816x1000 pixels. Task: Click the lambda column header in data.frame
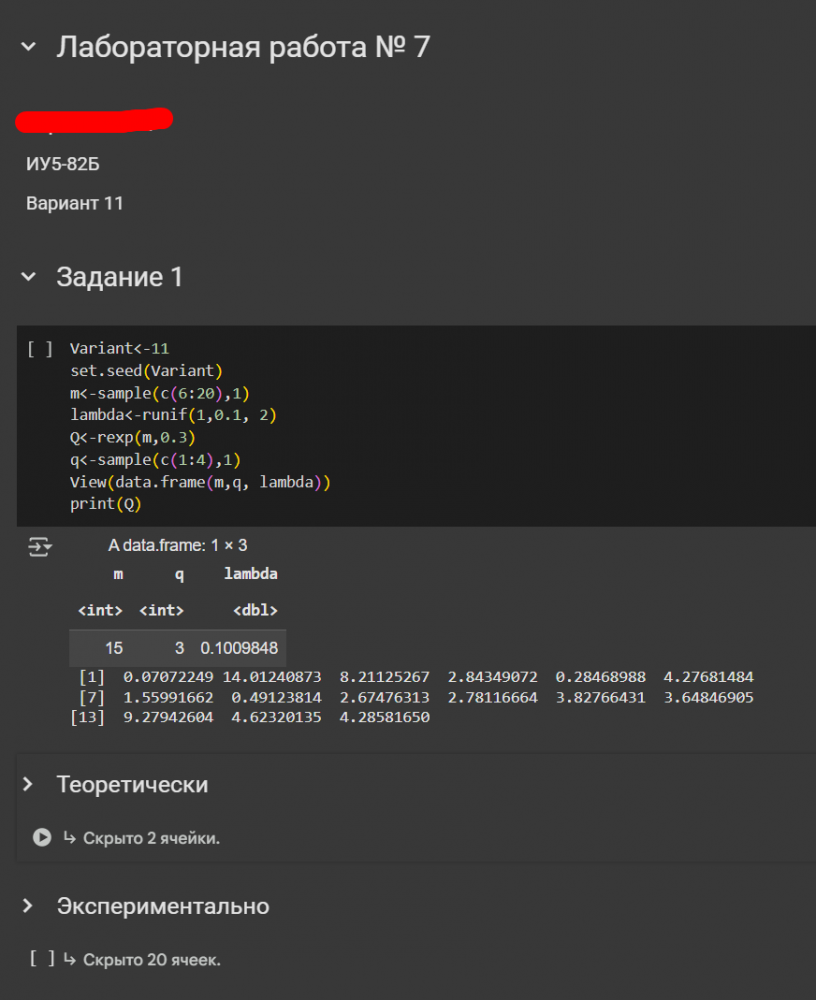[251, 574]
